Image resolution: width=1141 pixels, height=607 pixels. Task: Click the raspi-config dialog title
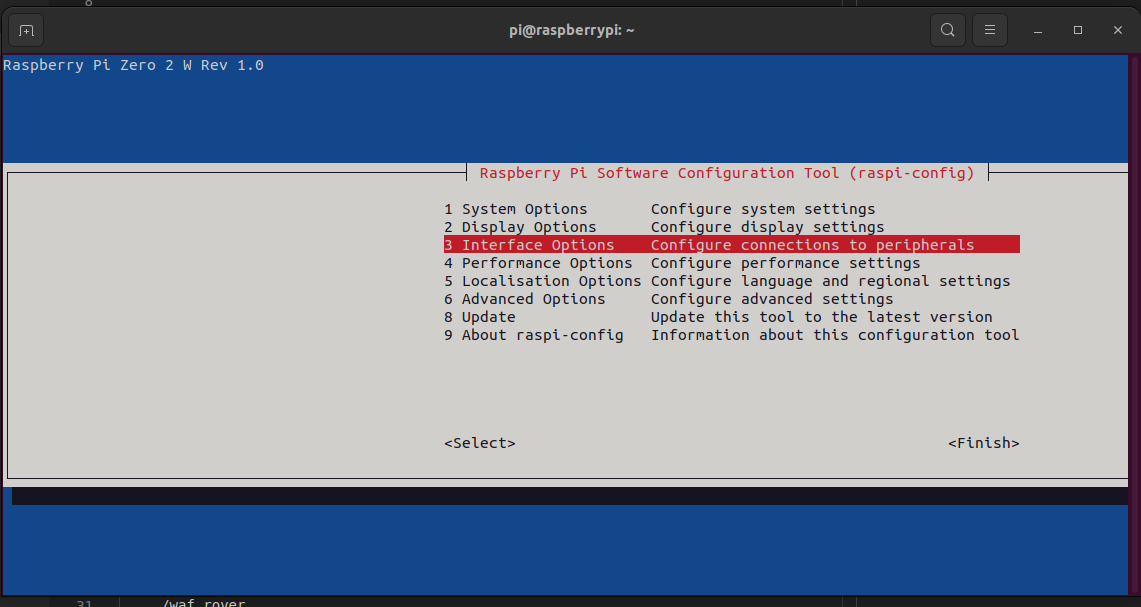pyautogui.click(x=726, y=173)
